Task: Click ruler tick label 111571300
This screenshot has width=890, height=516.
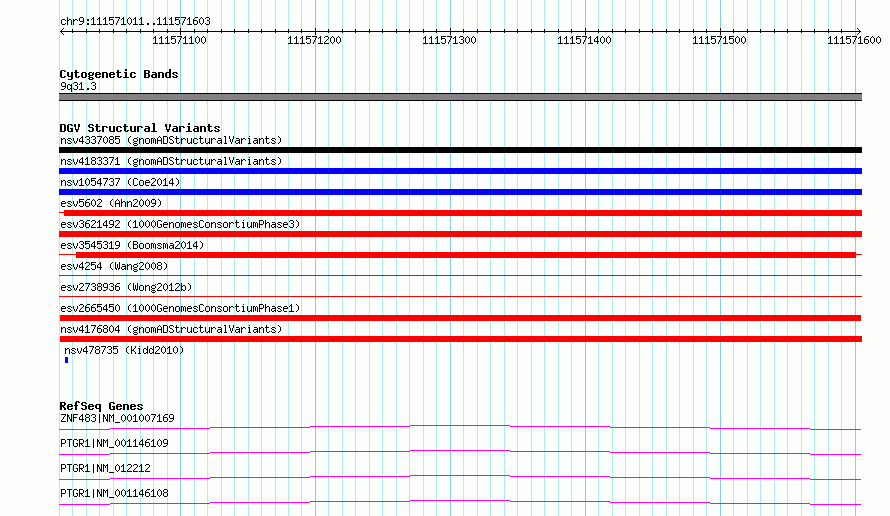Action: pyautogui.click(x=449, y=40)
